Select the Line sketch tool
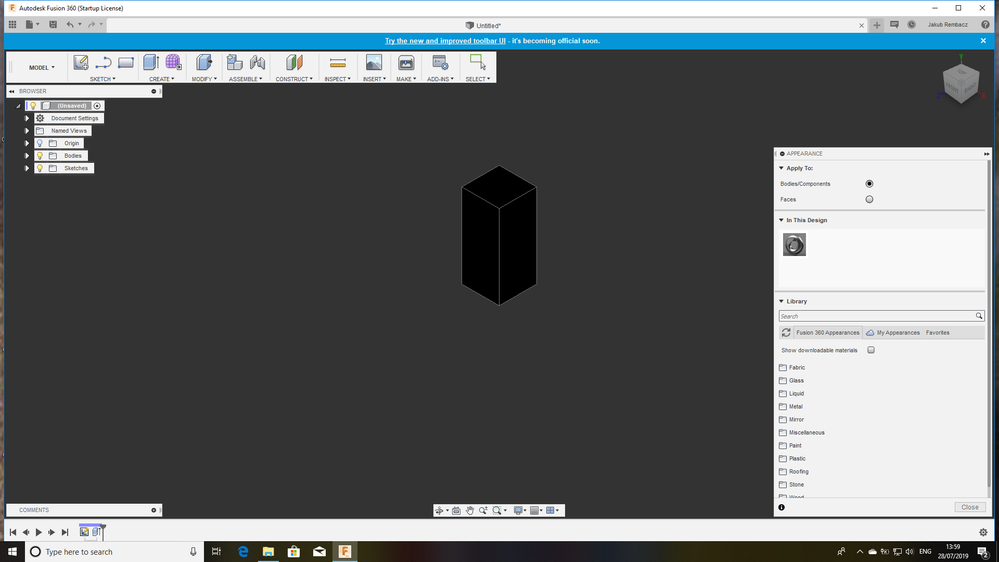The height and width of the screenshot is (562, 999). tap(103, 62)
